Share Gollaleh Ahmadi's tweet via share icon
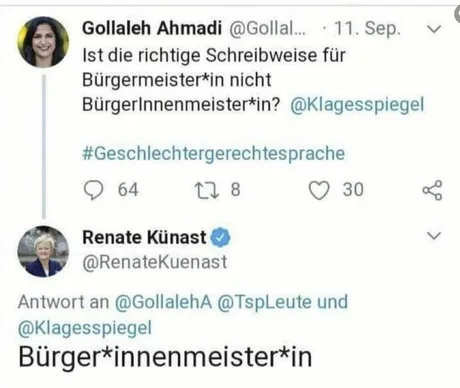The image size is (460, 388). coord(432,190)
